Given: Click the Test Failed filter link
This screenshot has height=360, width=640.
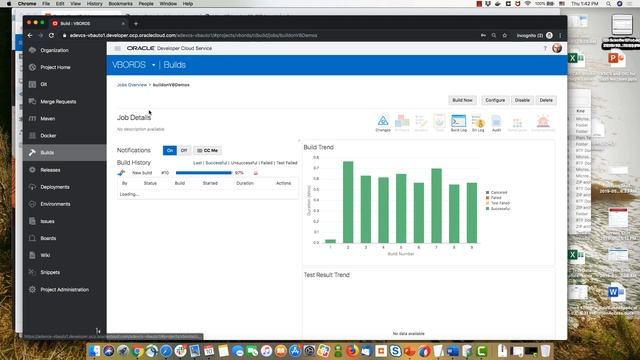Looking at the screenshot, I should pos(287,163).
